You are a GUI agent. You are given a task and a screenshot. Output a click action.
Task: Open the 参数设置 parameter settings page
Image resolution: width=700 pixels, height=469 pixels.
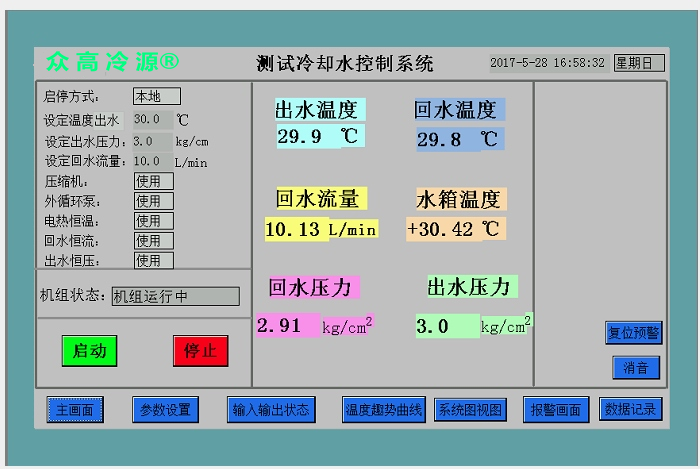[165, 410]
